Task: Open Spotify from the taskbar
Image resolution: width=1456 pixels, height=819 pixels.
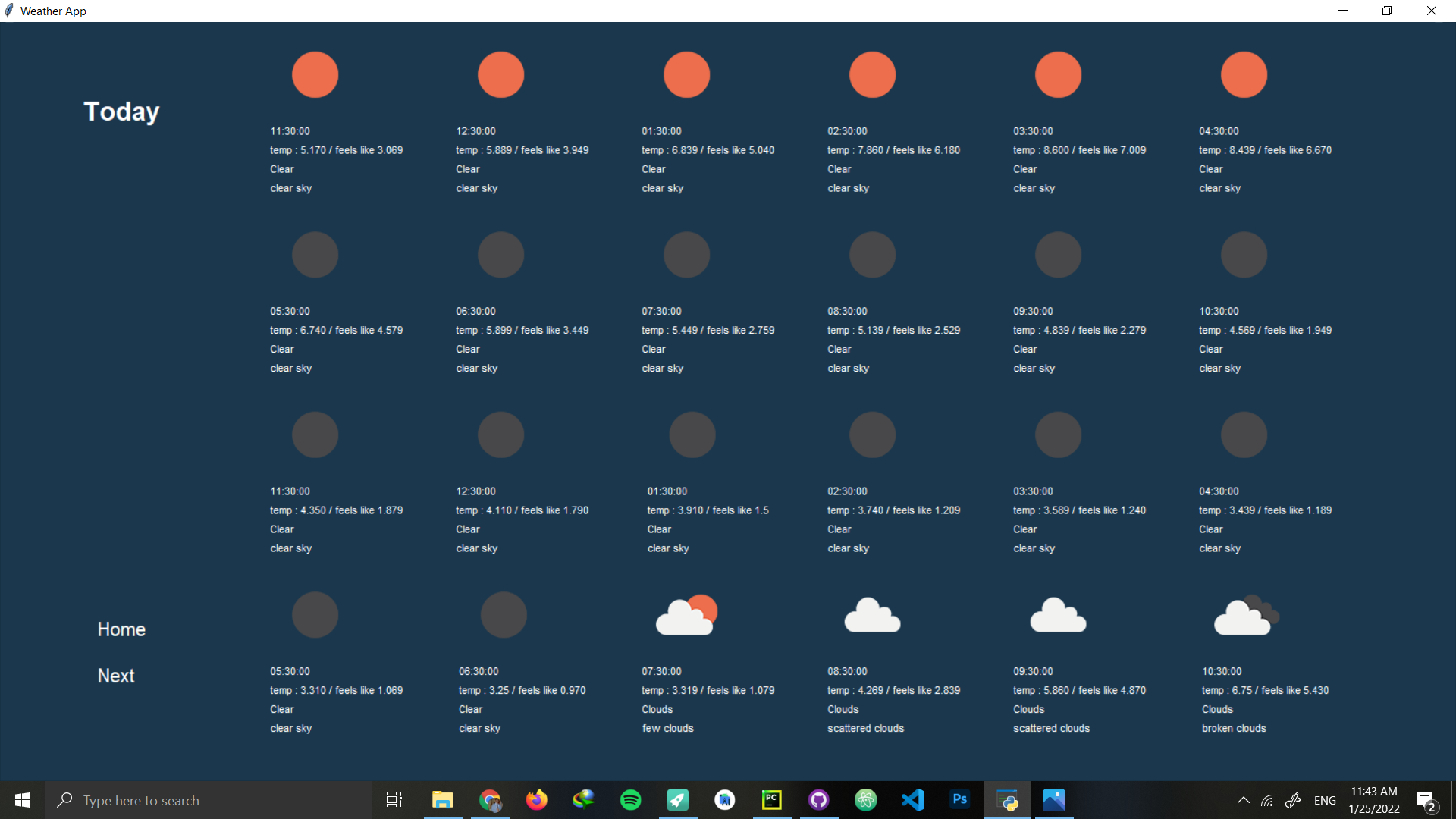Action: [x=630, y=799]
